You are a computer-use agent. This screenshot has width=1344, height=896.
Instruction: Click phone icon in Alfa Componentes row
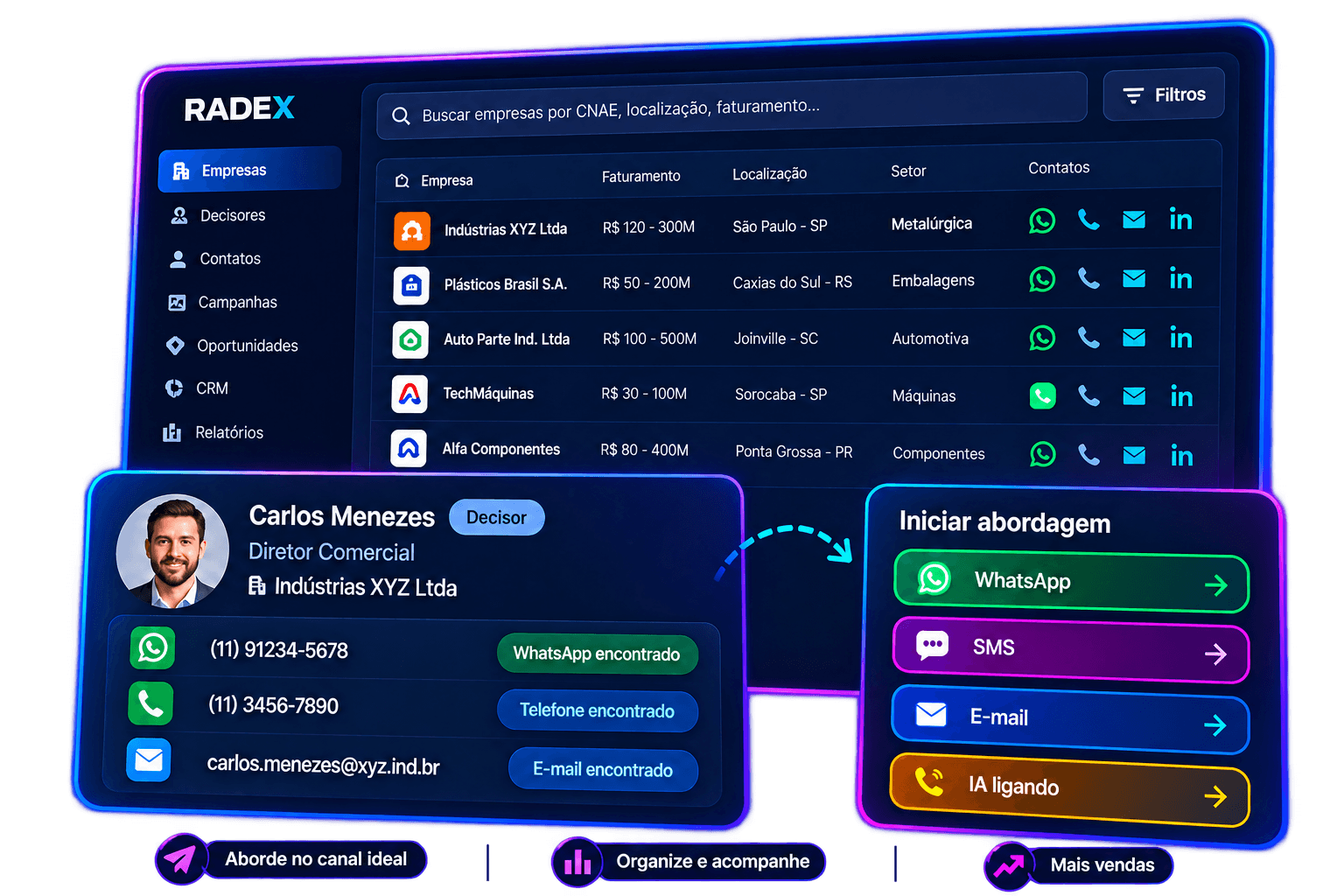[1088, 454]
